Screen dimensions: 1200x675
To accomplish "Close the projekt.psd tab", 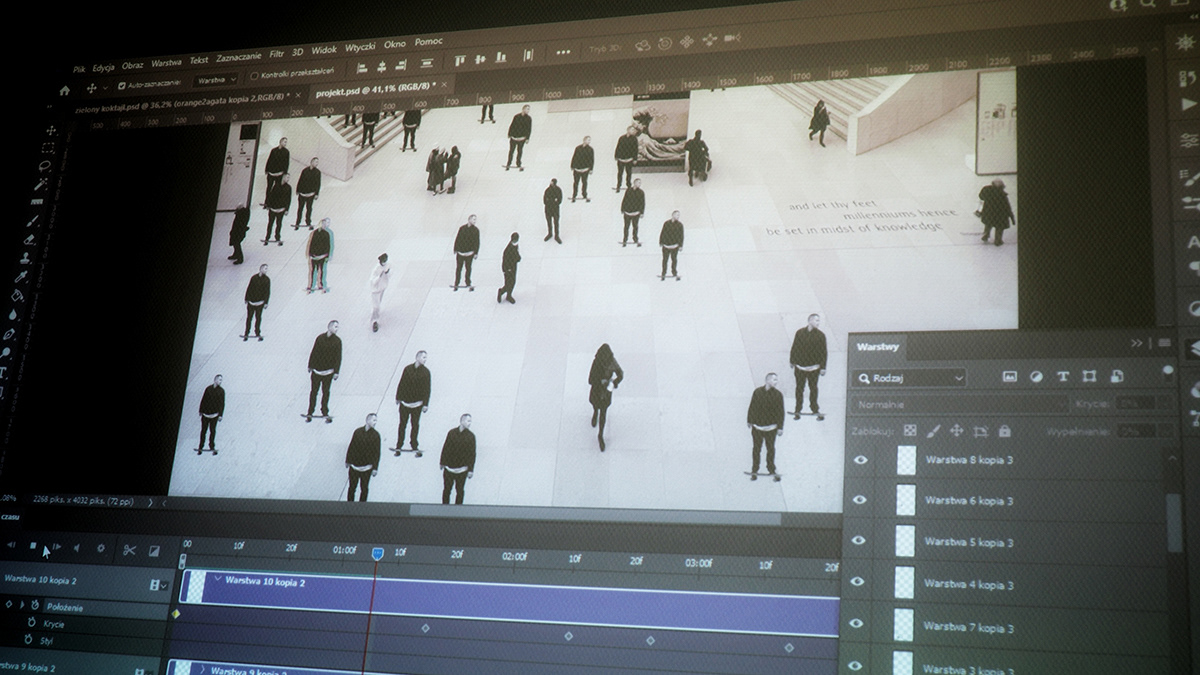I will coord(444,84).
